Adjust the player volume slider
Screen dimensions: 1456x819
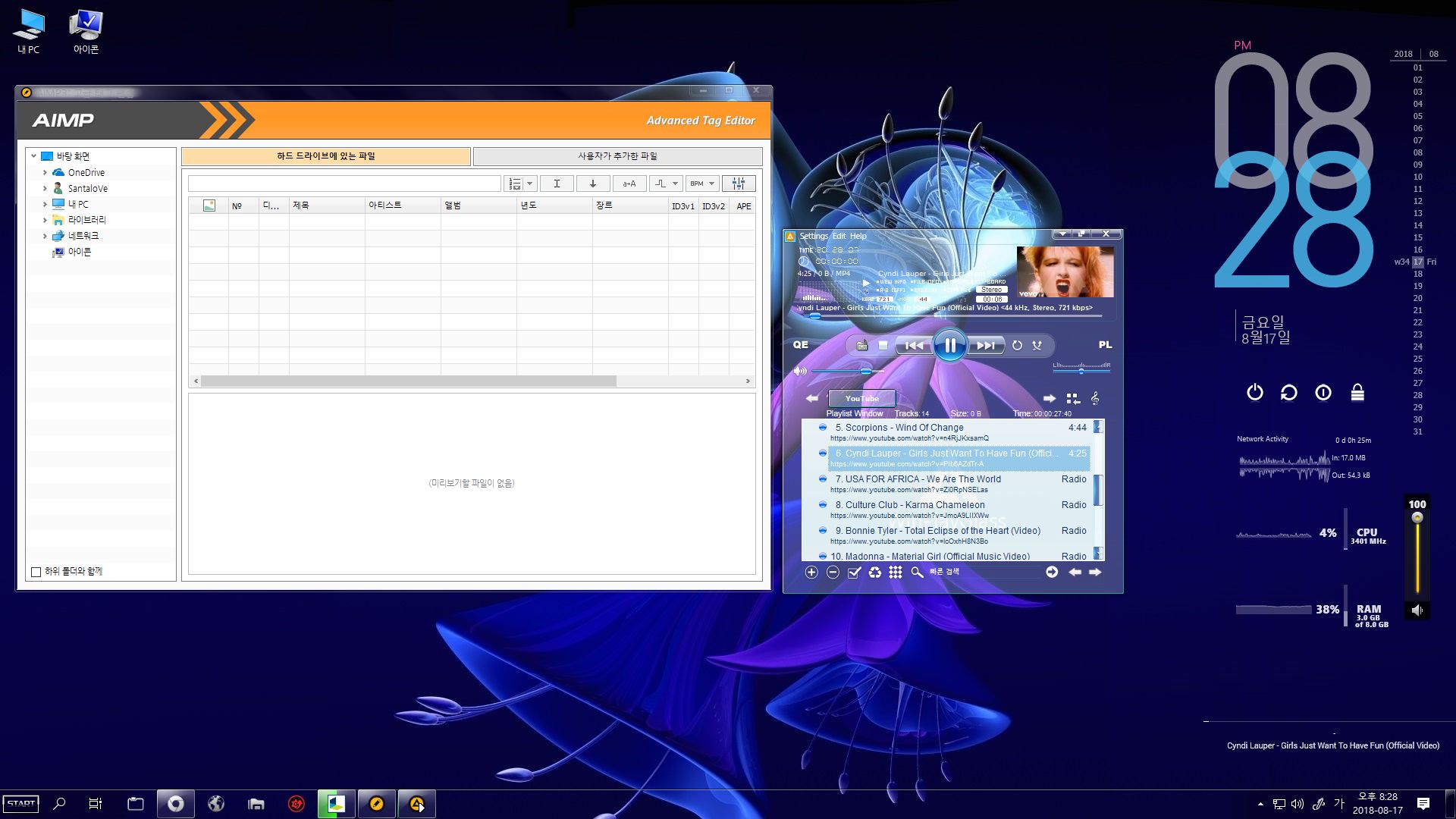coord(848,371)
